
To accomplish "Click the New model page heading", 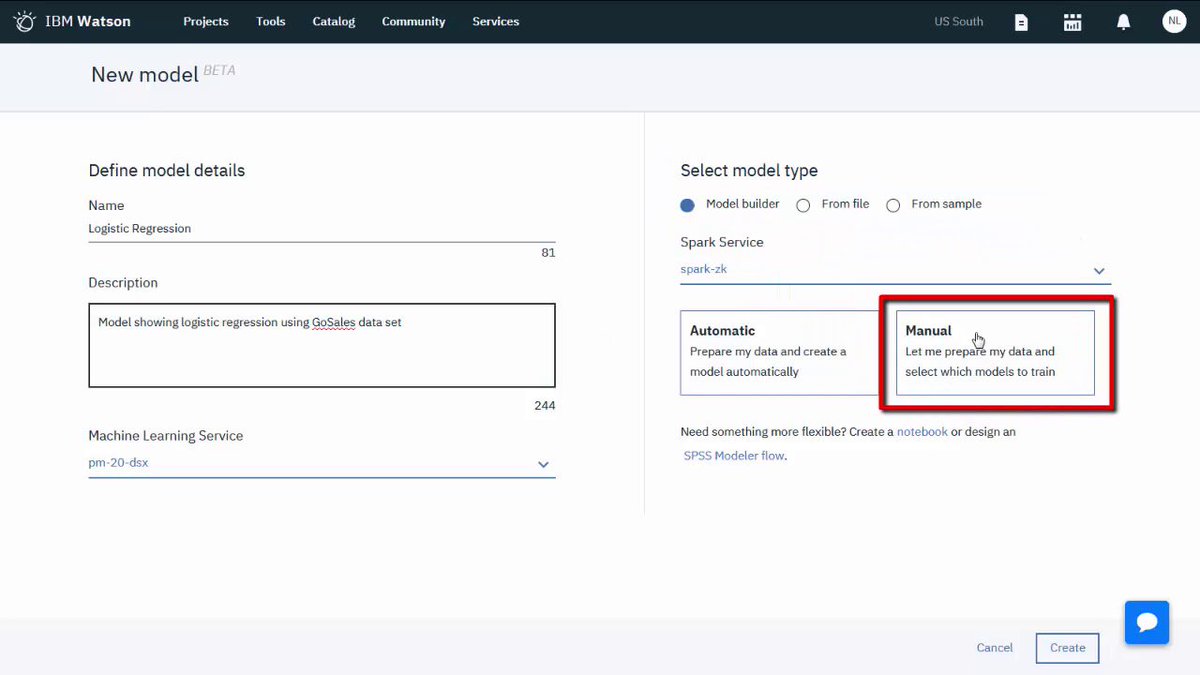I will [x=145, y=75].
